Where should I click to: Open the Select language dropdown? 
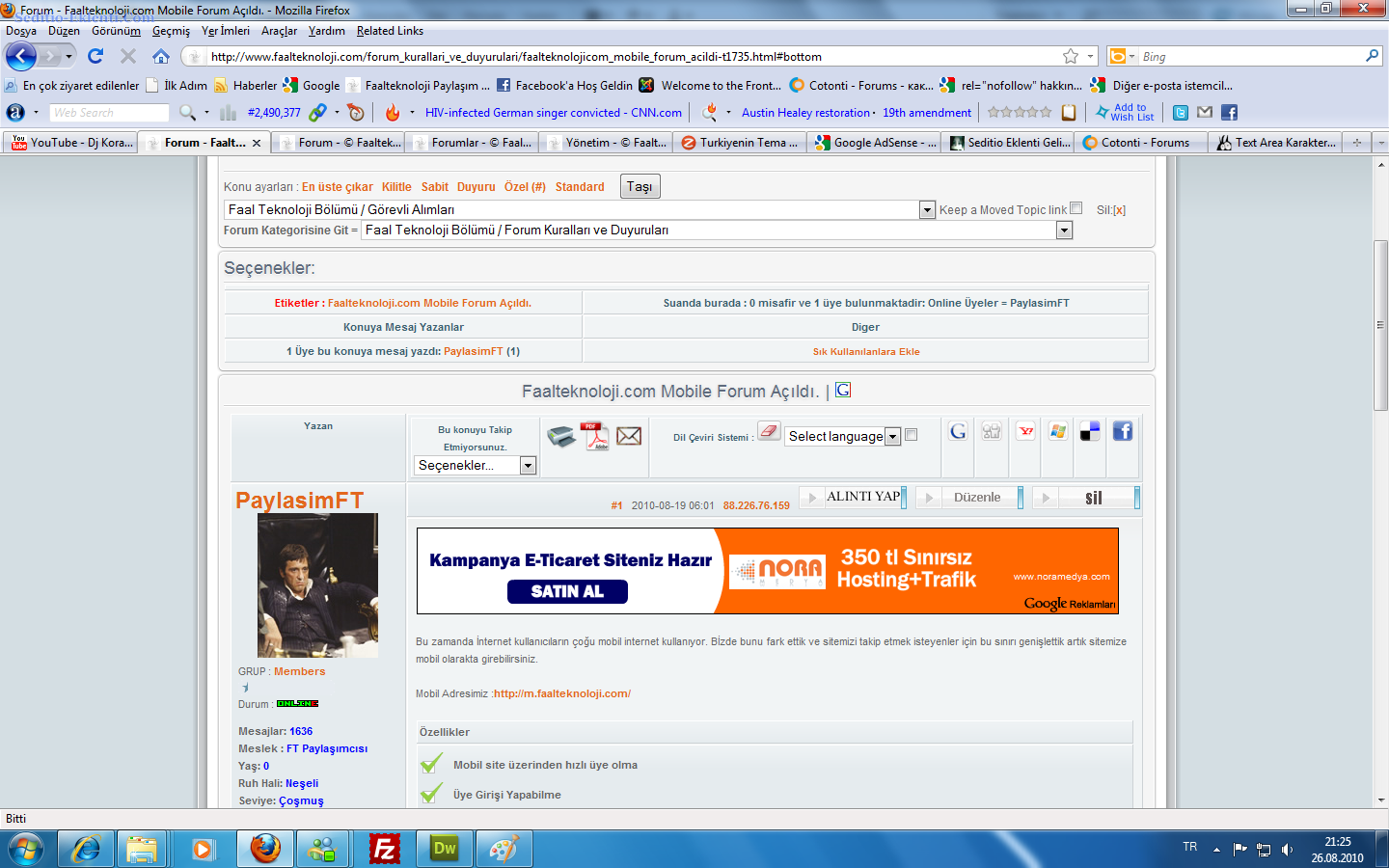tap(843, 436)
